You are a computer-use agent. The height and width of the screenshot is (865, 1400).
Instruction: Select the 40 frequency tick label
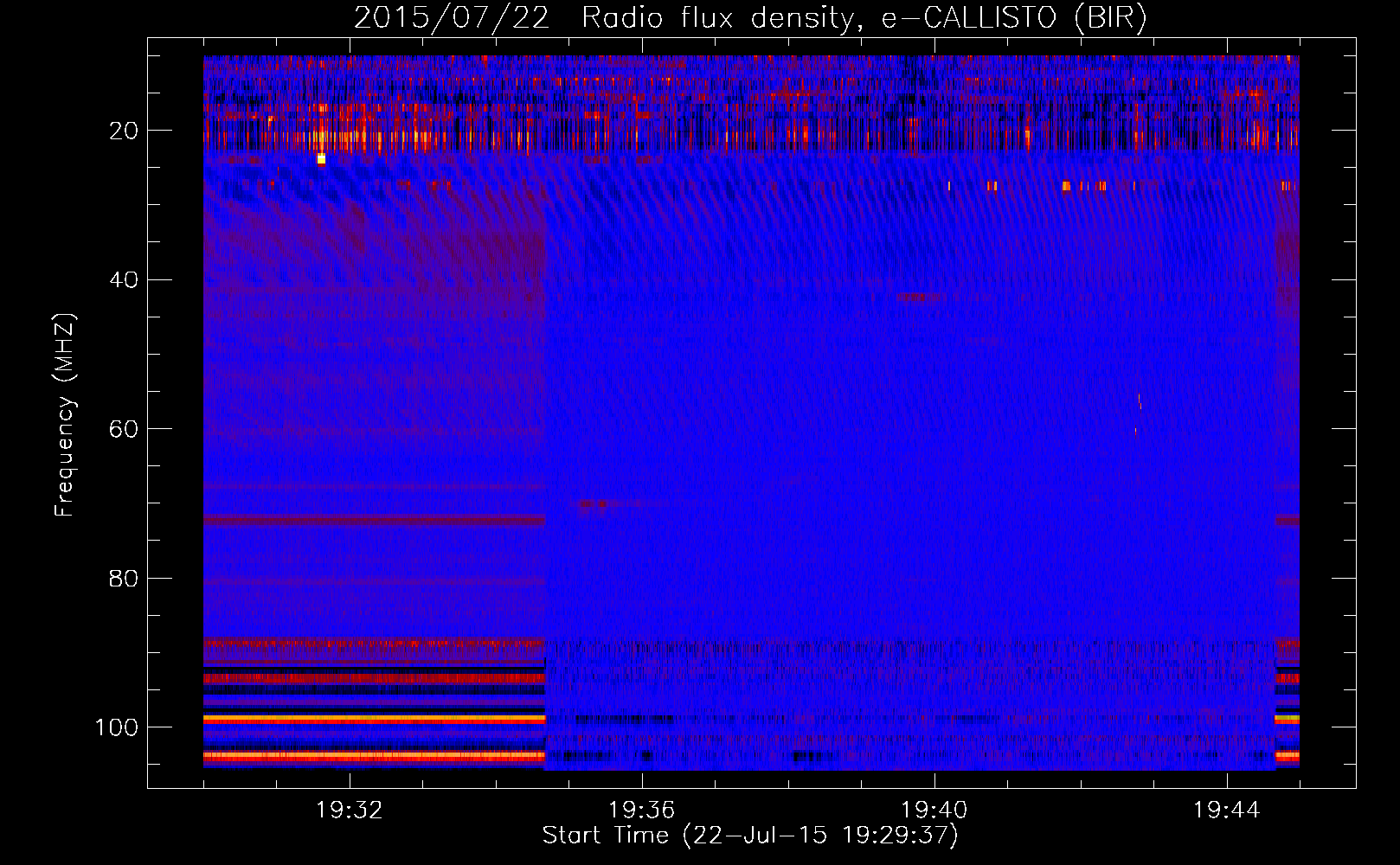(x=124, y=280)
